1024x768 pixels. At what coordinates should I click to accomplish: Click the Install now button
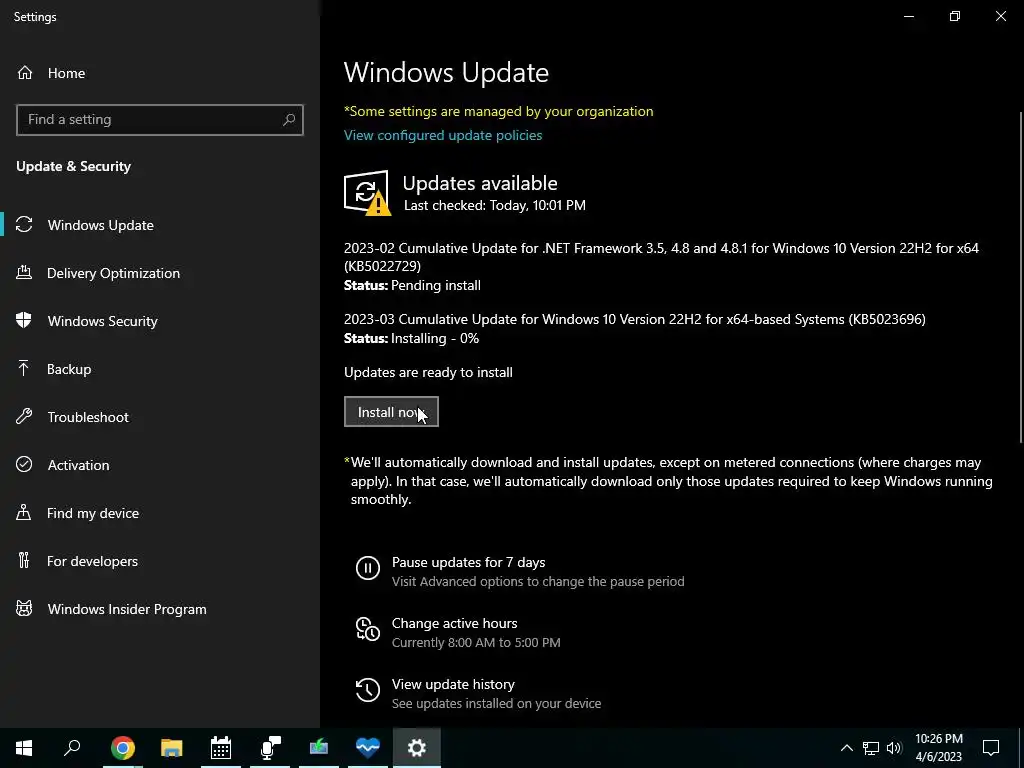pyautogui.click(x=391, y=411)
